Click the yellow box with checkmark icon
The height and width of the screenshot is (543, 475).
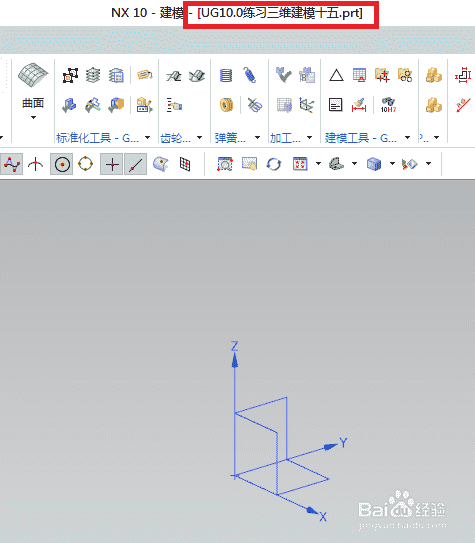point(116,105)
